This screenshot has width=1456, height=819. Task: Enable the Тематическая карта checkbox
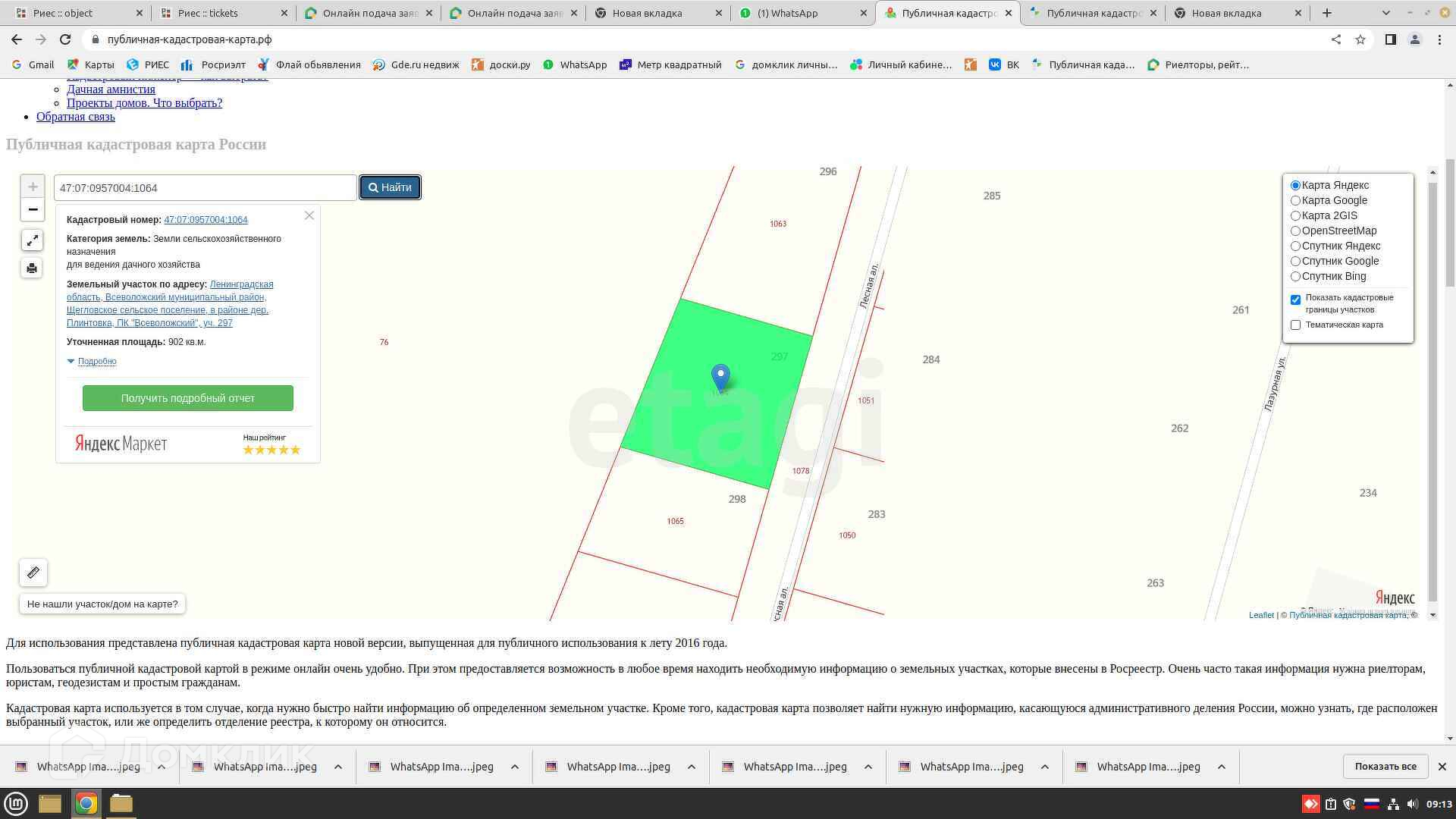pos(1296,325)
